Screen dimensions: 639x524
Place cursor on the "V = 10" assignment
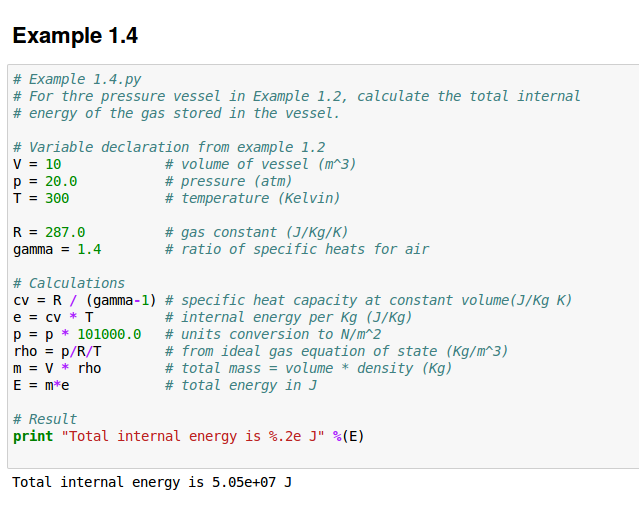pyautogui.click(x=37, y=164)
